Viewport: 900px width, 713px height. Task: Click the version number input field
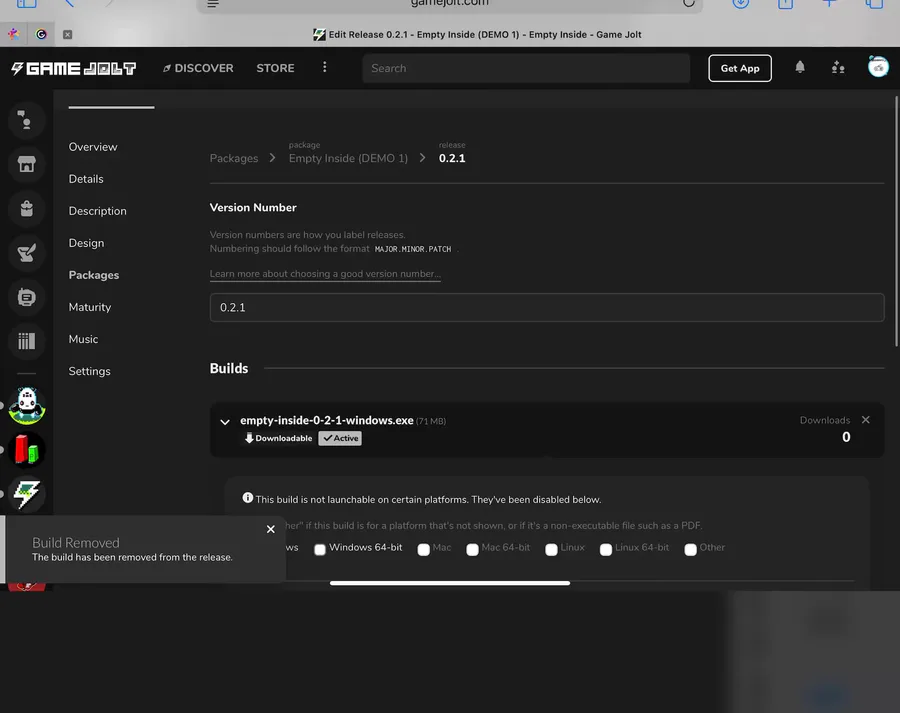(x=547, y=307)
